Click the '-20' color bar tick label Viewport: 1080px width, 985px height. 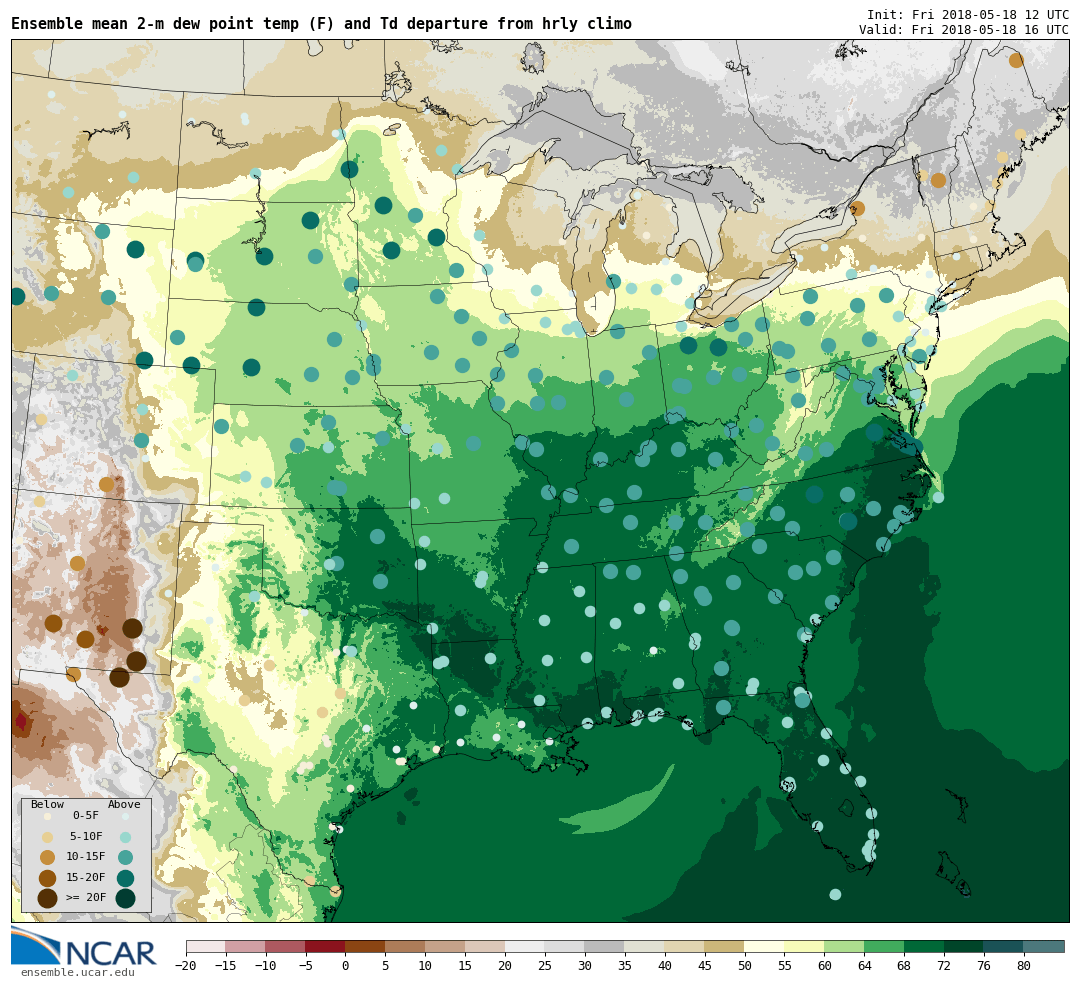[x=186, y=966]
